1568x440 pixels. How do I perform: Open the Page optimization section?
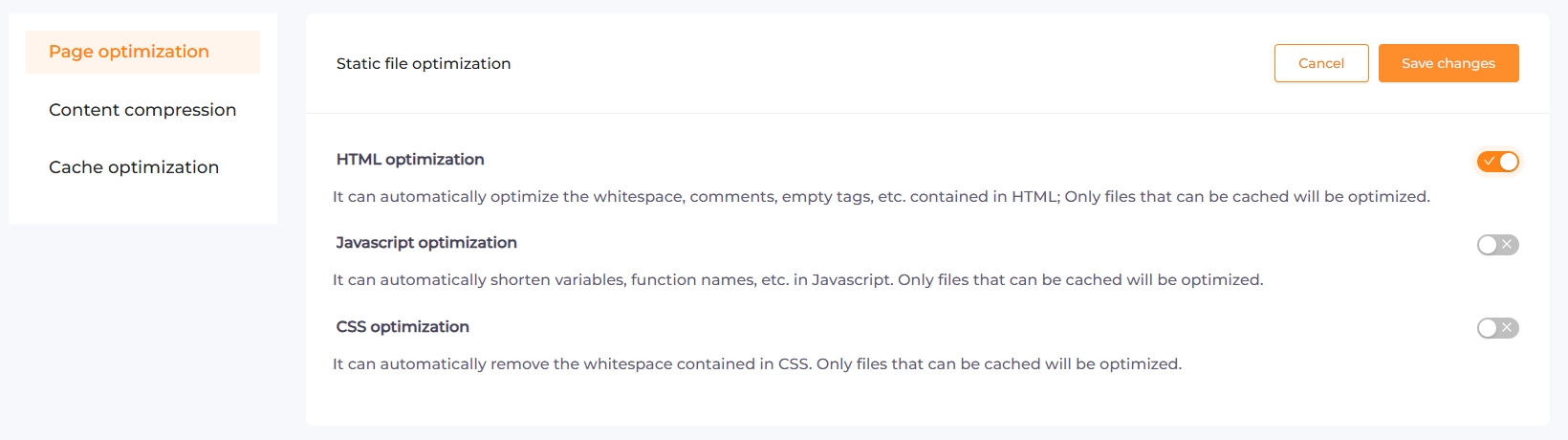point(142,52)
